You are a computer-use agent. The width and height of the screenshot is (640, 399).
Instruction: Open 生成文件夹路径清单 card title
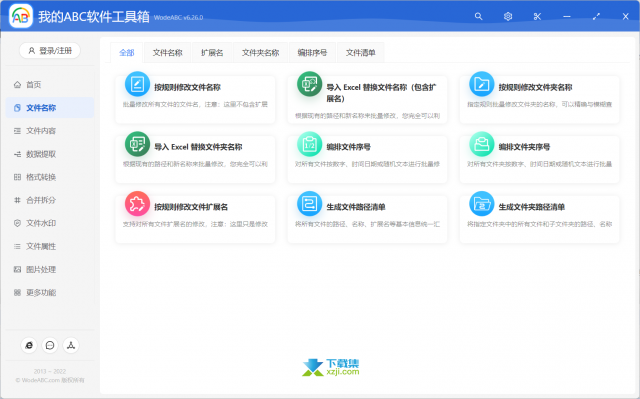531,207
